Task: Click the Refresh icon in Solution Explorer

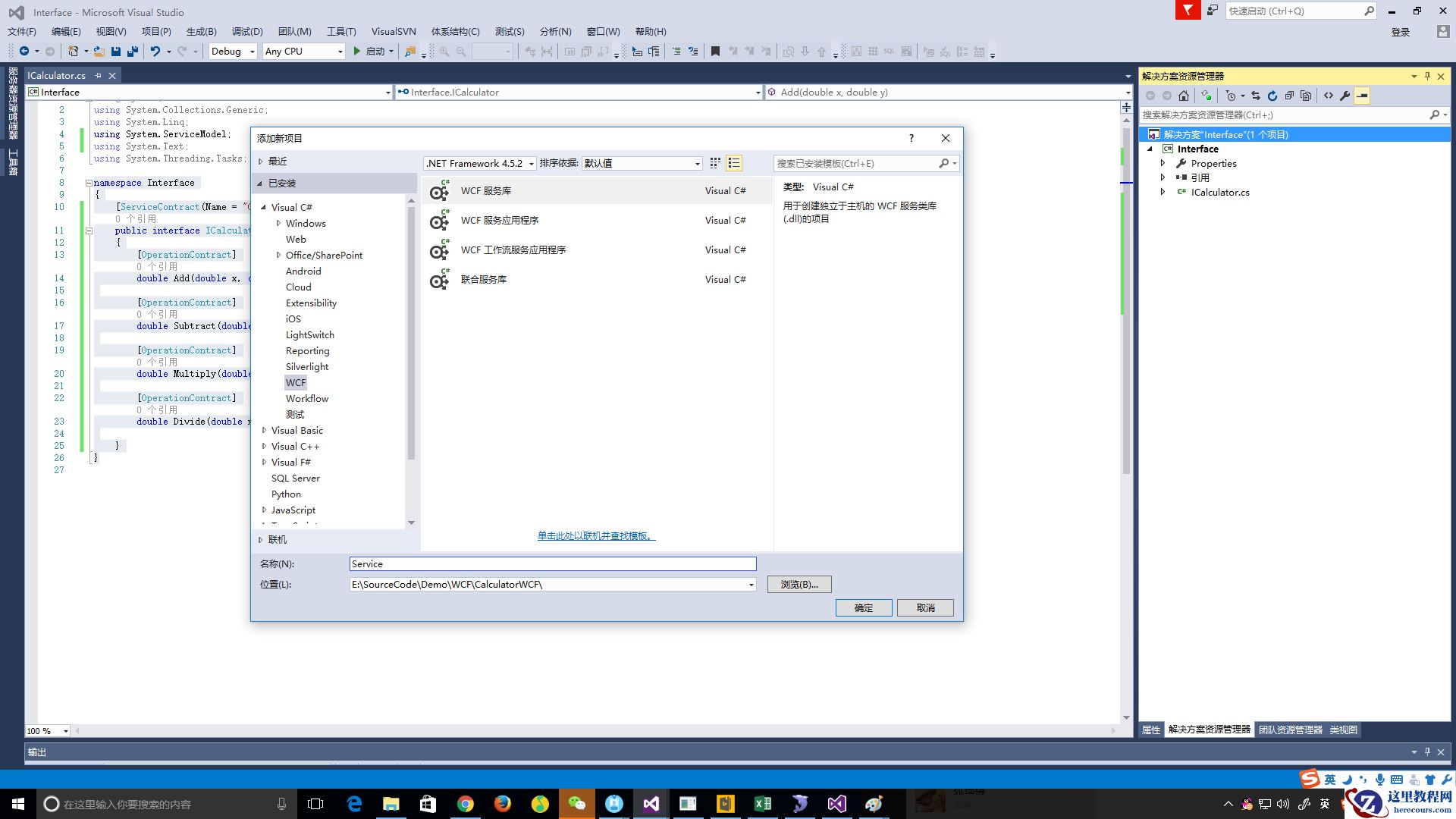Action: click(1272, 96)
